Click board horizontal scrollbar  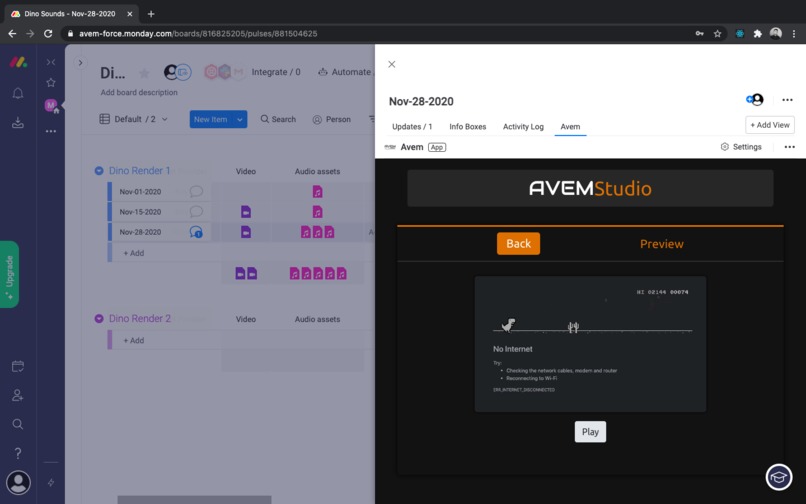pyautogui.click(x=194, y=500)
